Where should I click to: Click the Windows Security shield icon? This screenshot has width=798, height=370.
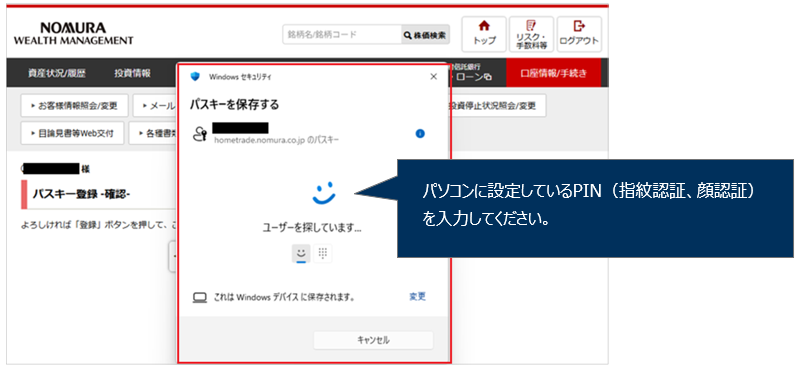pyautogui.click(x=195, y=77)
